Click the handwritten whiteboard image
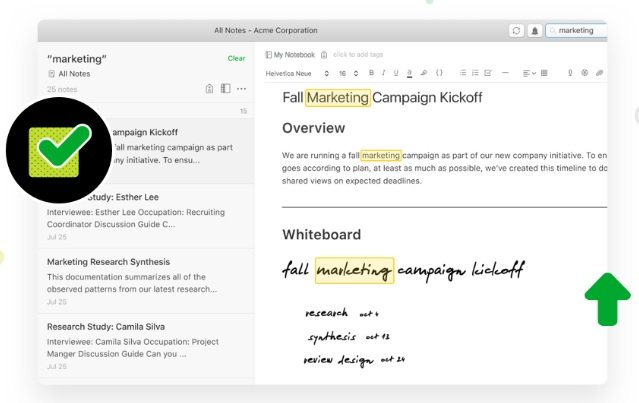Viewport: 639px width, 403px height. coord(403,314)
